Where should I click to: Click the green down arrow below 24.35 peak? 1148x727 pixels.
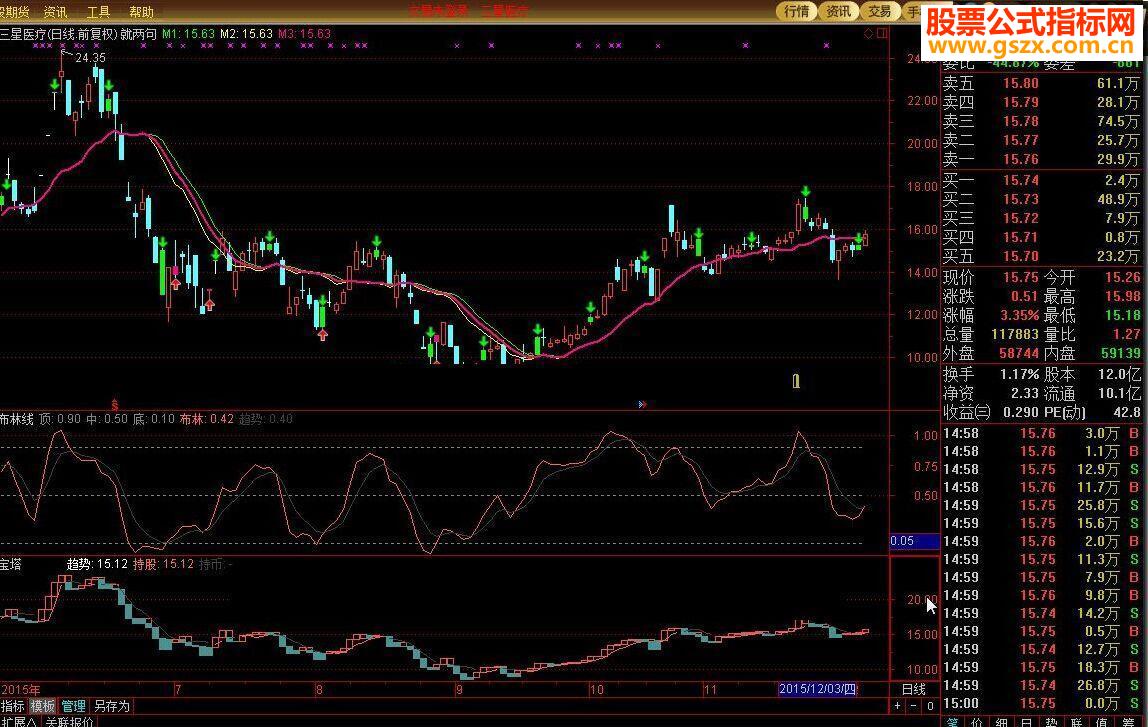[x=55, y=85]
